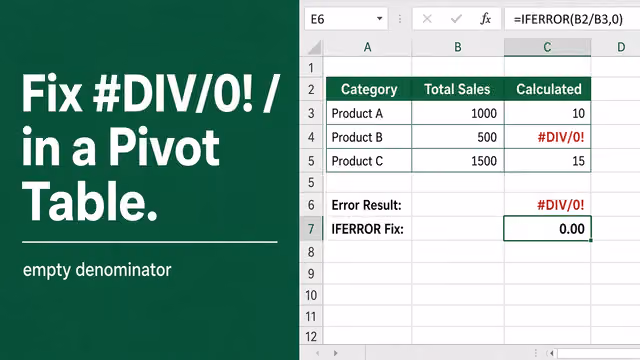Click the Cancel (X) formula bar icon
Screen dimensions: 640x360
[427, 19]
